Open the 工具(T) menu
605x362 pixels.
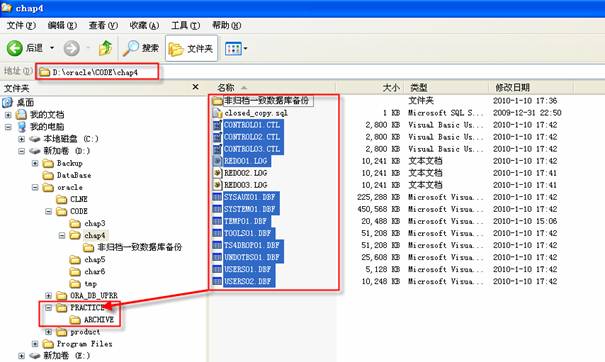pyautogui.click(x=186, y=25)
